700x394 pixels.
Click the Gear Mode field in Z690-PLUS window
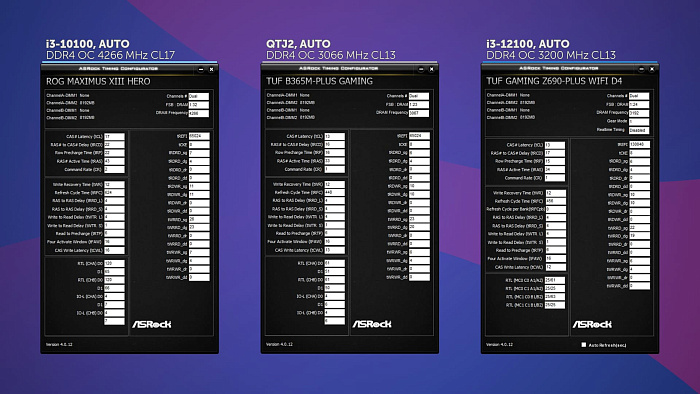[639, 121]
